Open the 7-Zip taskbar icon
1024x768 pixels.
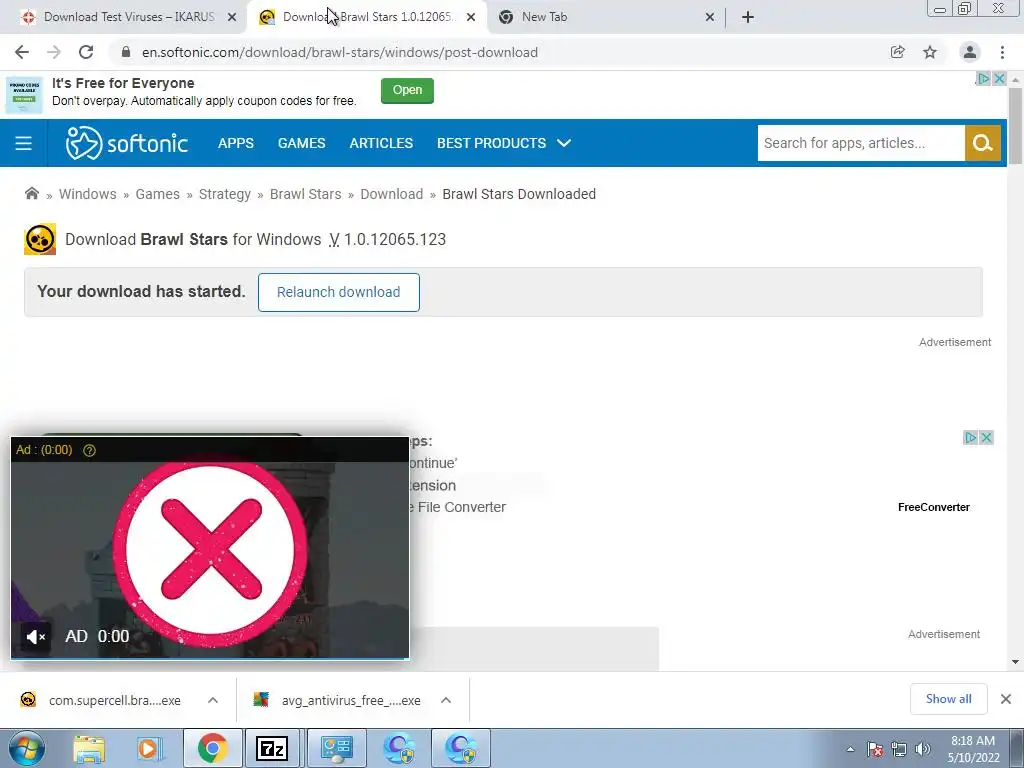click(272, 748)
